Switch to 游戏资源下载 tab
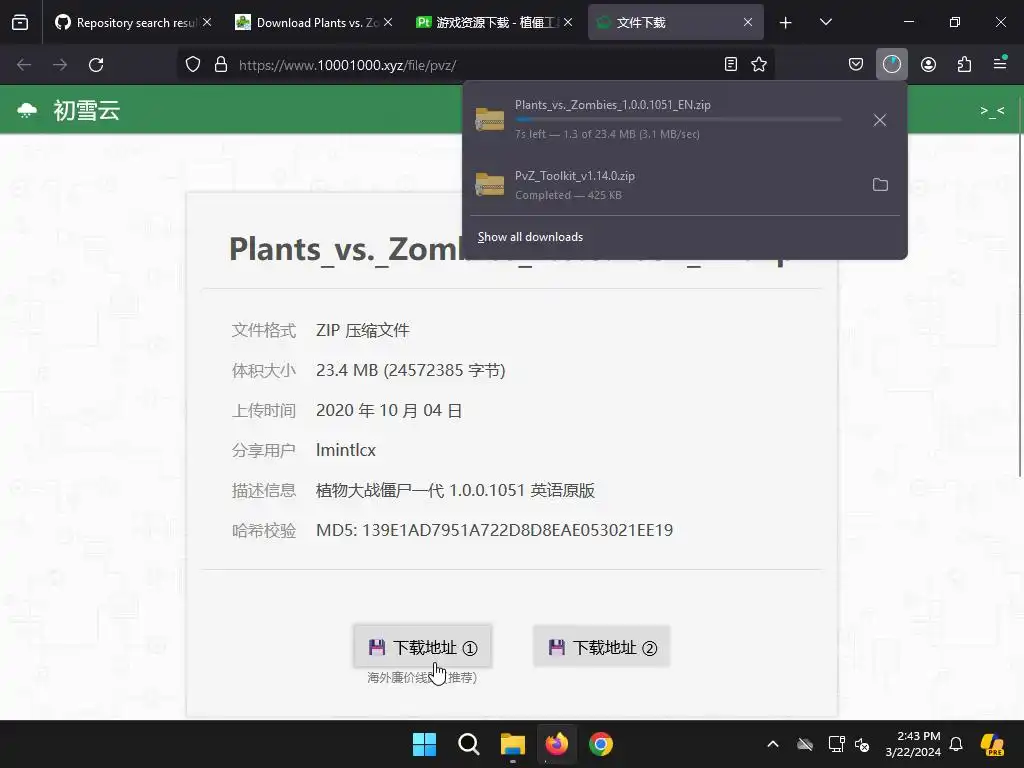The width and height of the screenshot is (1024, 768). [494, 22]
